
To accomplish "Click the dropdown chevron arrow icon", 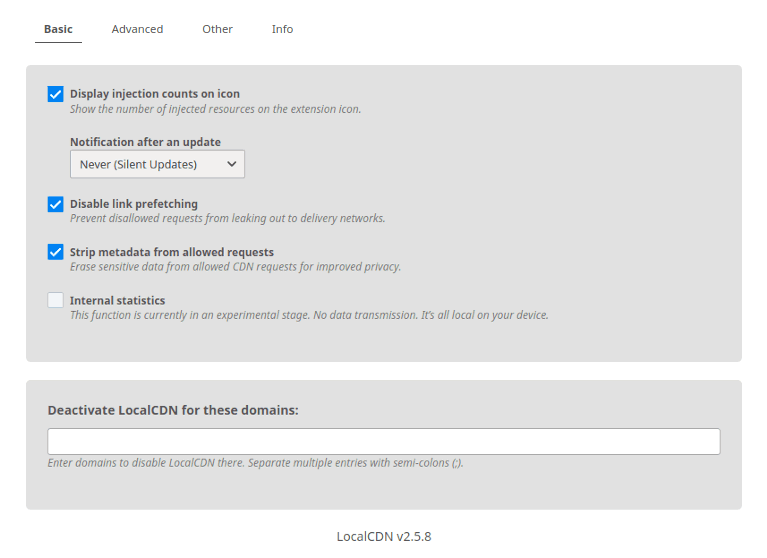I will [232, 164].
